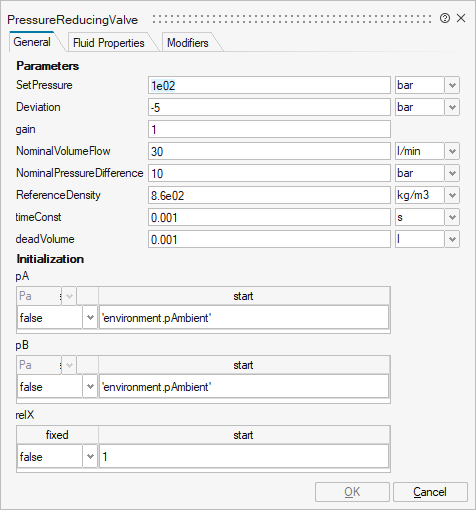Open the help icon in title bar

(x=445, y=18)
